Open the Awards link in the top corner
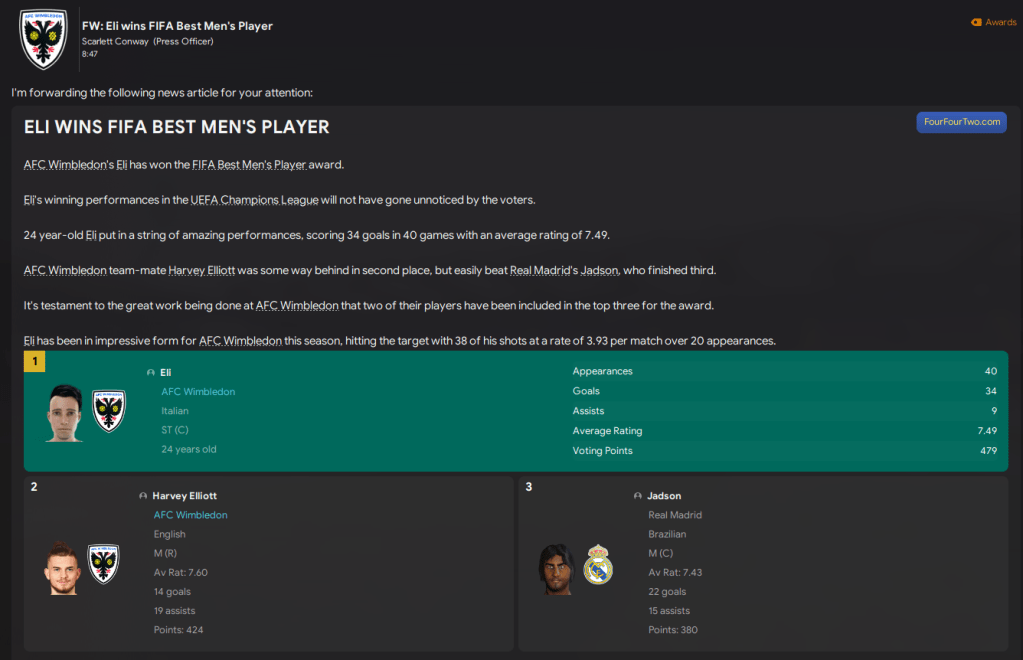1023x660 pixels. tap(1000, 22)
